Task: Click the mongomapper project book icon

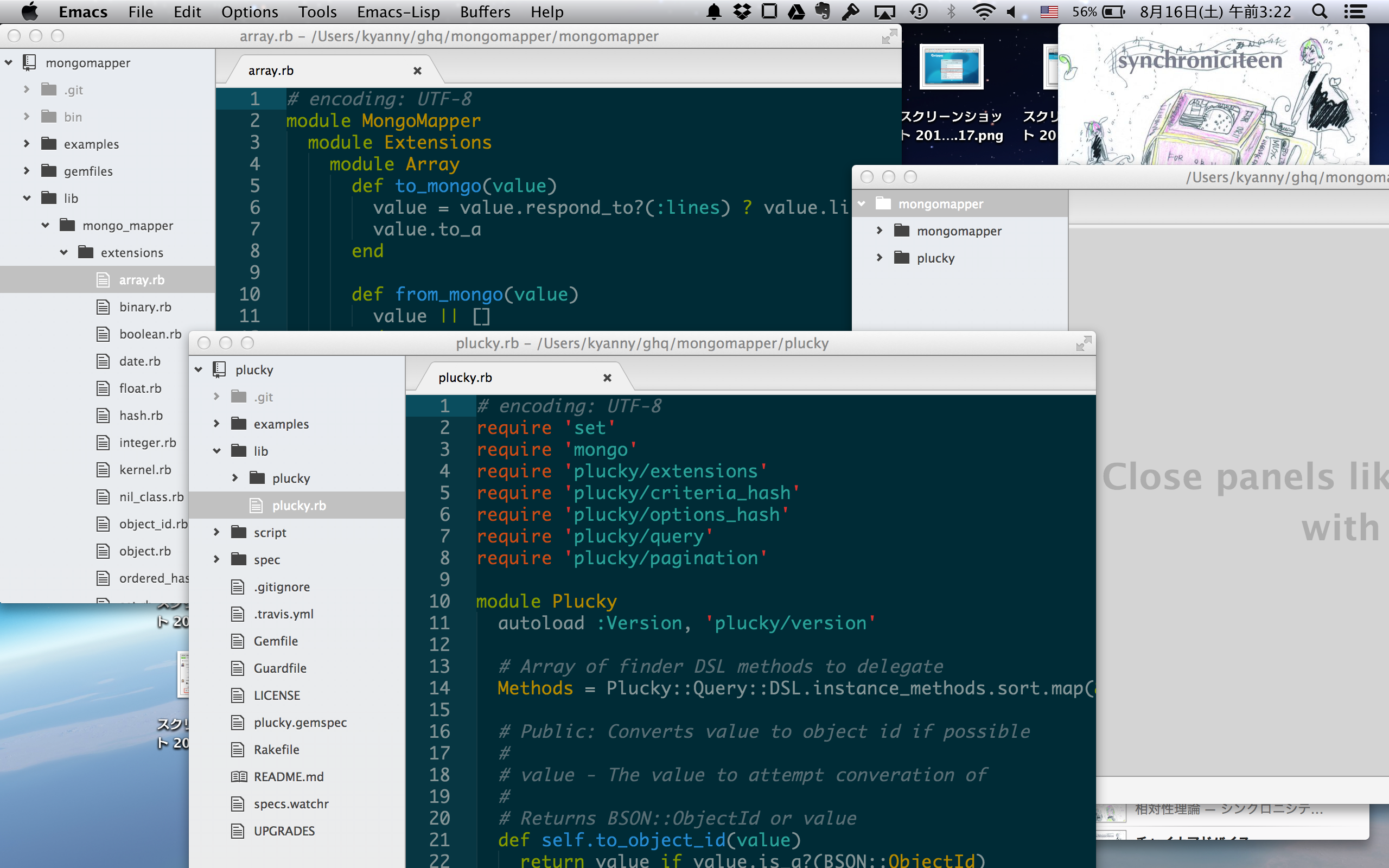Action: click(x=29, y=62)
